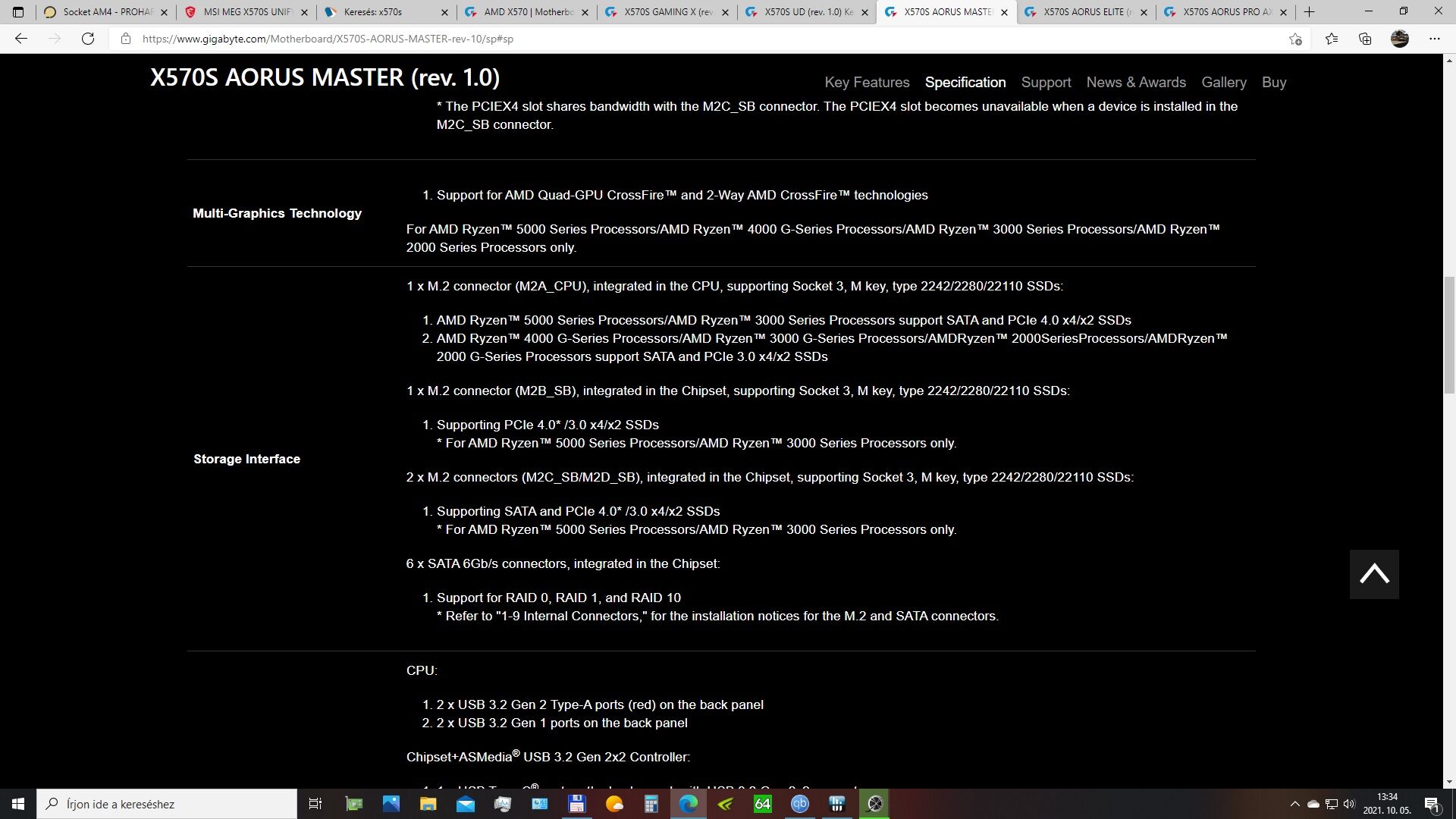The width and height of the screenshot is (1456, 819).
Task: Open the Favorites list
Action: [x=1332, y=39]
